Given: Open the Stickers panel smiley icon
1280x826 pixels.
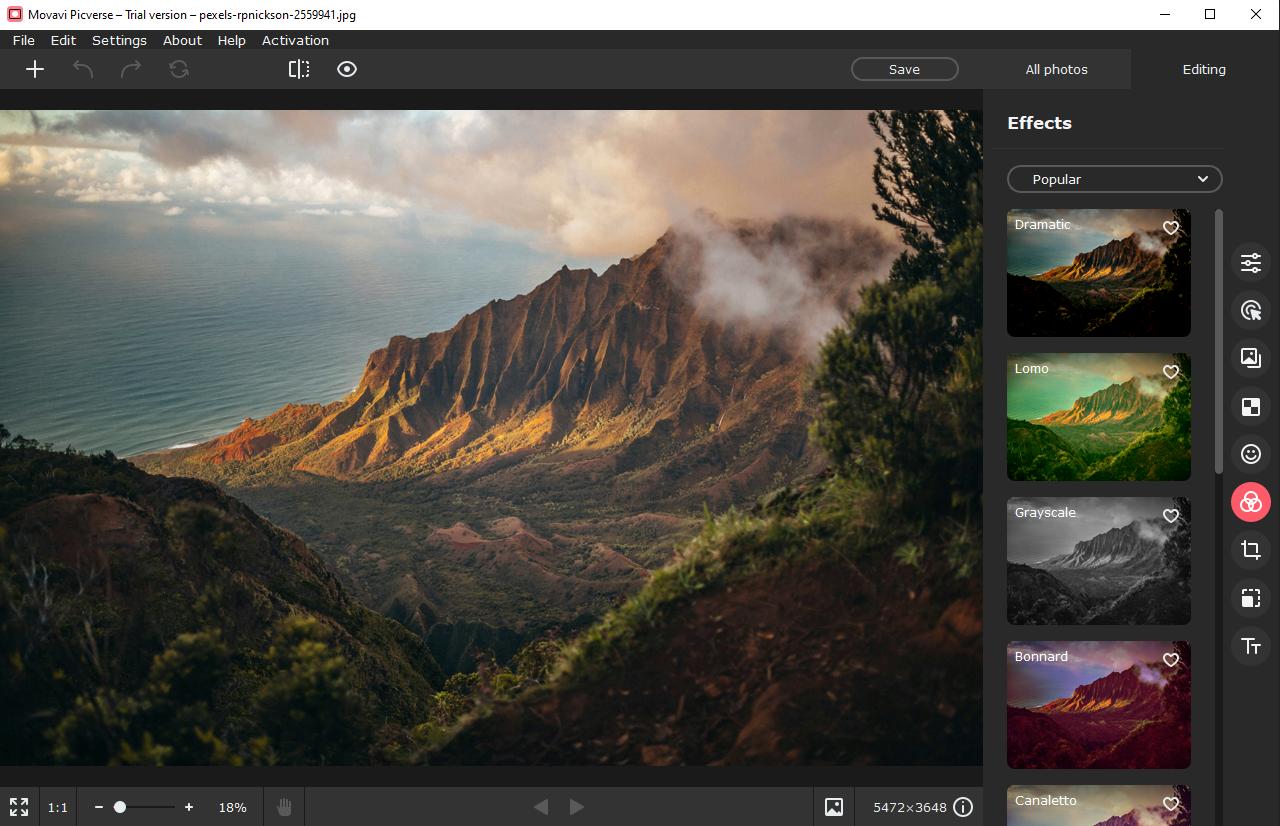Looking at the screenshot, I should pos(1250,454).
